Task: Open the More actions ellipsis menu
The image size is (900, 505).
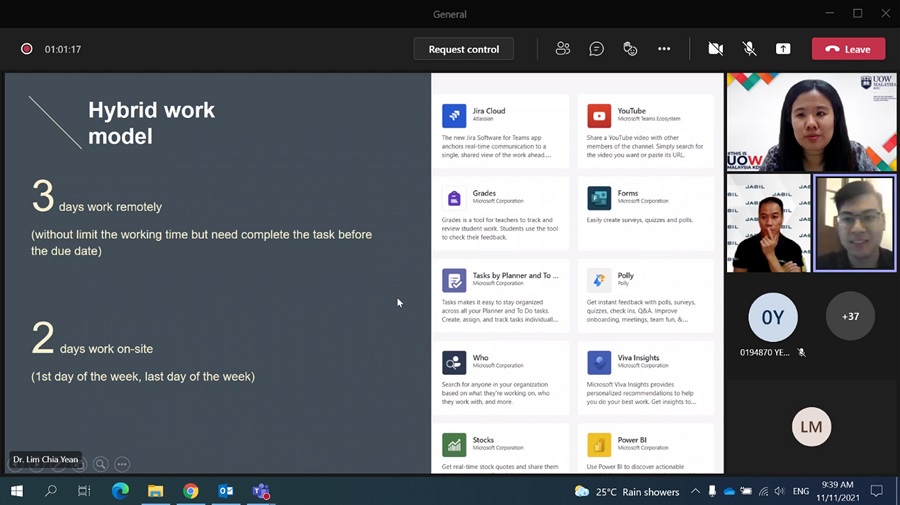Action: (664, 49)
